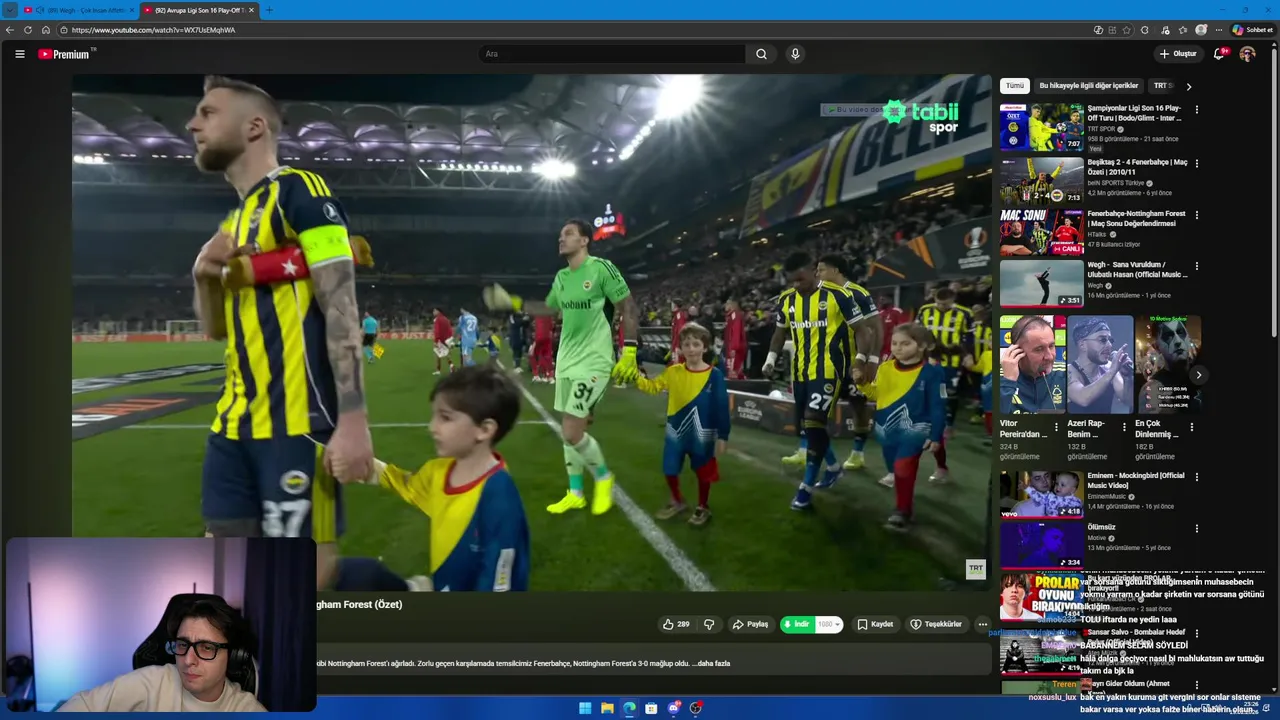
Task: Add this page to favorites star
Action: click(1127, 30)
